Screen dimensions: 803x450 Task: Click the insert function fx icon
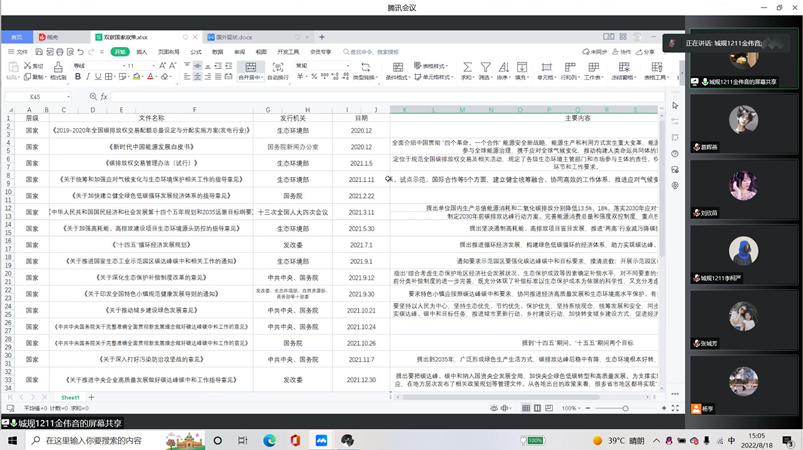[102, 97]
